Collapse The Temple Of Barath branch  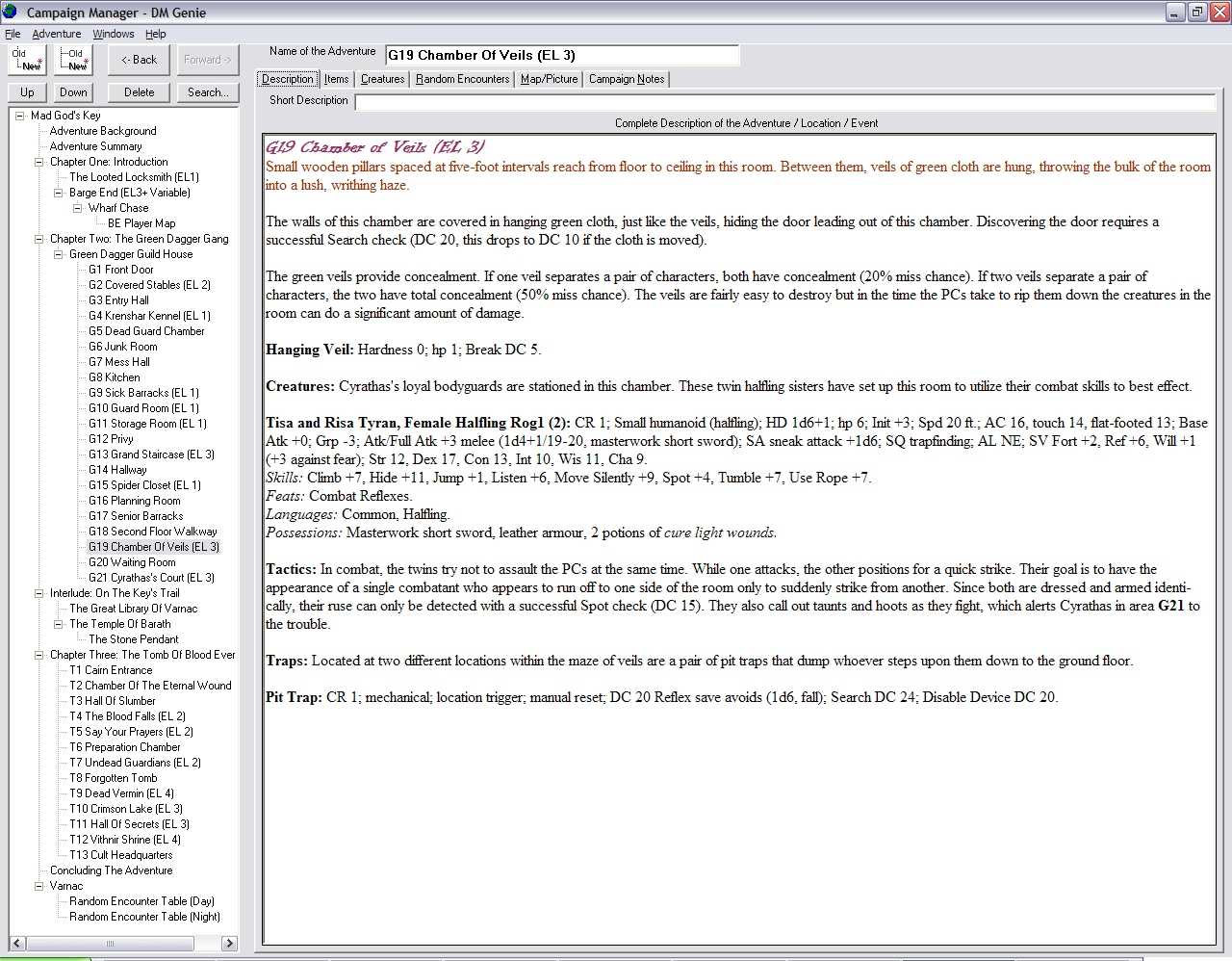(58, 624)
